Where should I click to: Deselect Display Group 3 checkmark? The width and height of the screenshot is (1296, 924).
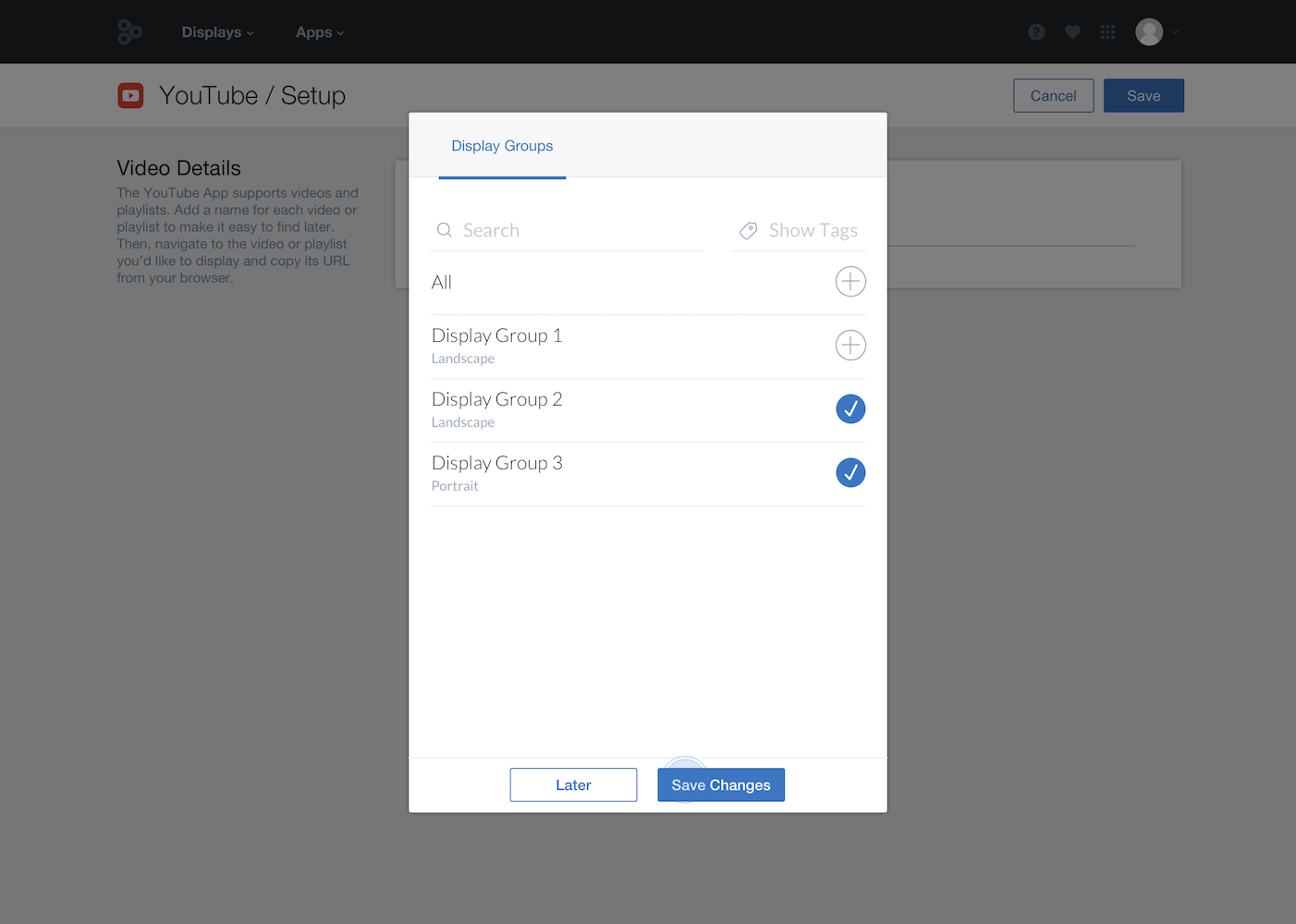850,472
